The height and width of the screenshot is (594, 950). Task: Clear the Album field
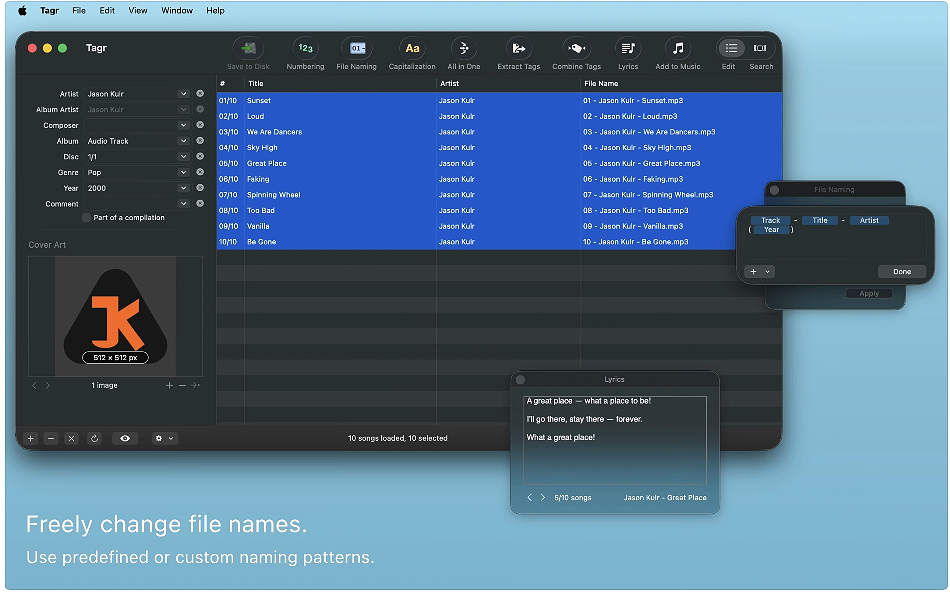[200, 141]
